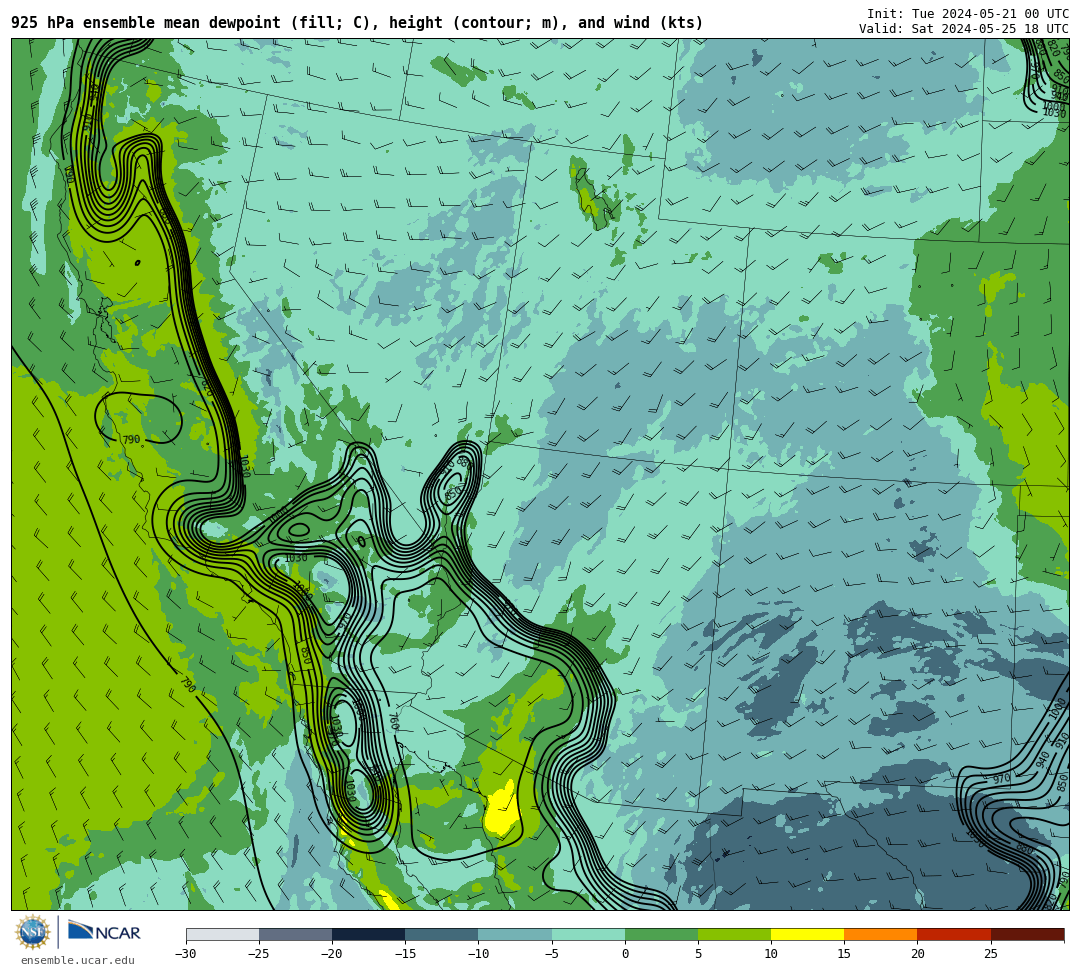Click the -15 colorbar label
The image size is (1080, 973).
[404, 954]
